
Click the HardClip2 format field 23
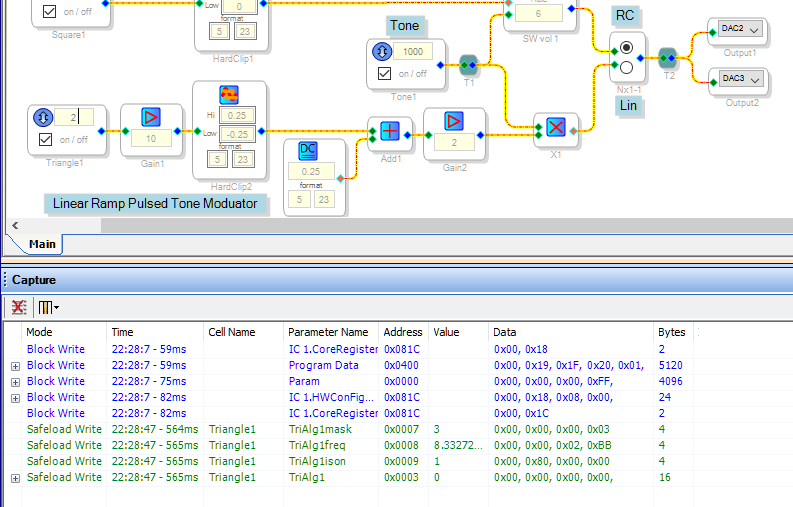pos(243,159)
